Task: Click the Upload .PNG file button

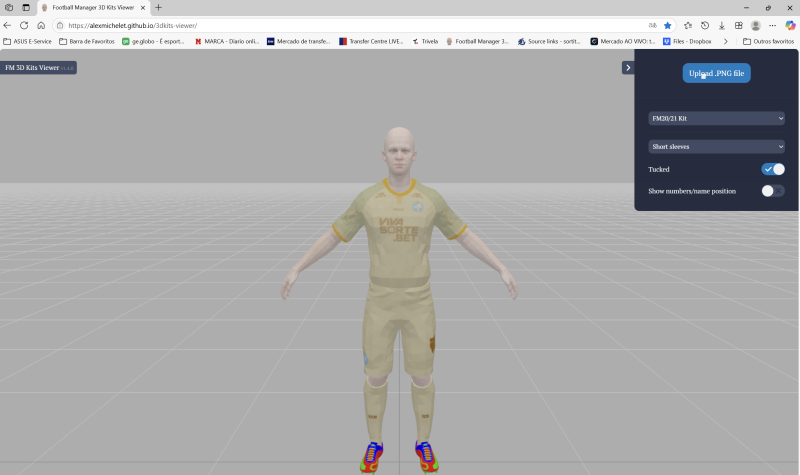Action: click(716, 73)
